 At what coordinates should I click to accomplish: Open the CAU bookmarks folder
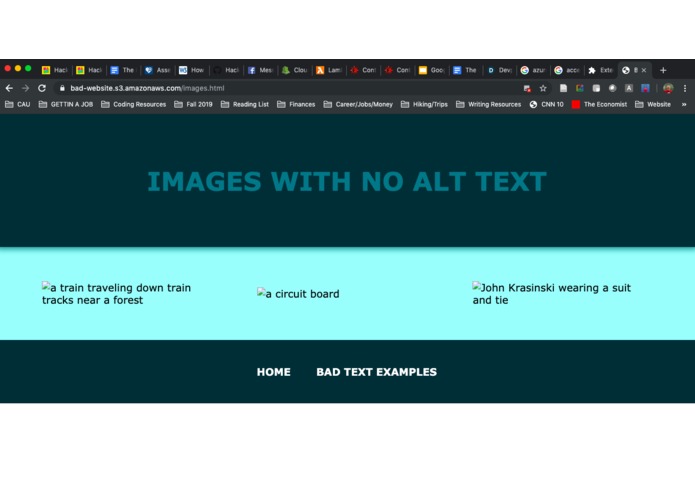coord(17,105)
